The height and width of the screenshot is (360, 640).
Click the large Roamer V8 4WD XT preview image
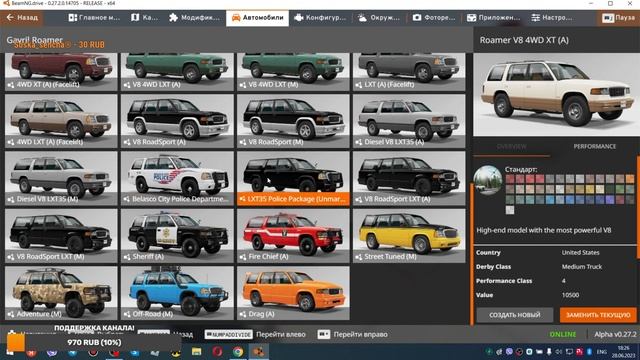click(x=556, y=95)
